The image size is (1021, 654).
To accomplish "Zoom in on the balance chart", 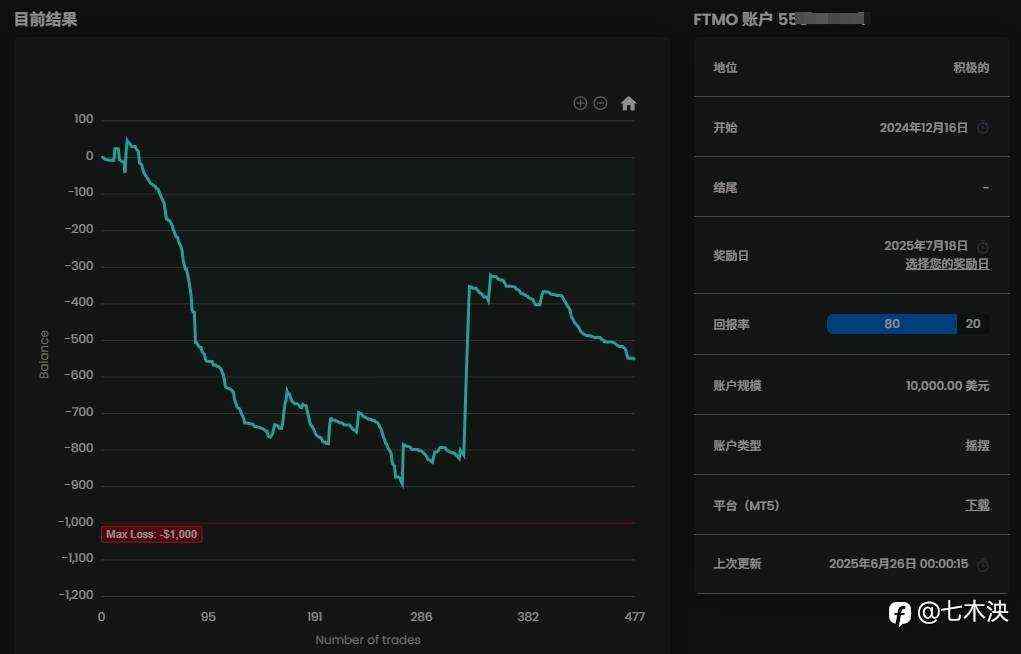I will pyautogui.click(x=580, y=103).
